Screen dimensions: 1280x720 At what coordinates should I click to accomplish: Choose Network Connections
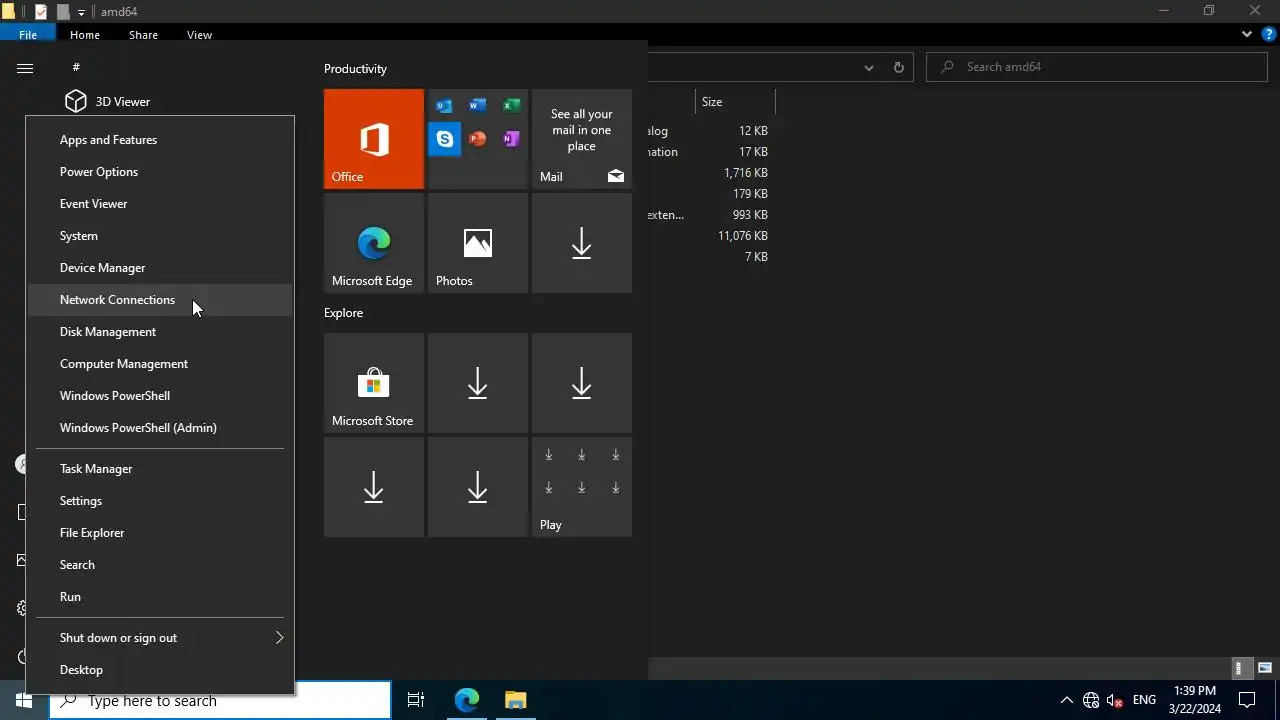tap(160, 300)
